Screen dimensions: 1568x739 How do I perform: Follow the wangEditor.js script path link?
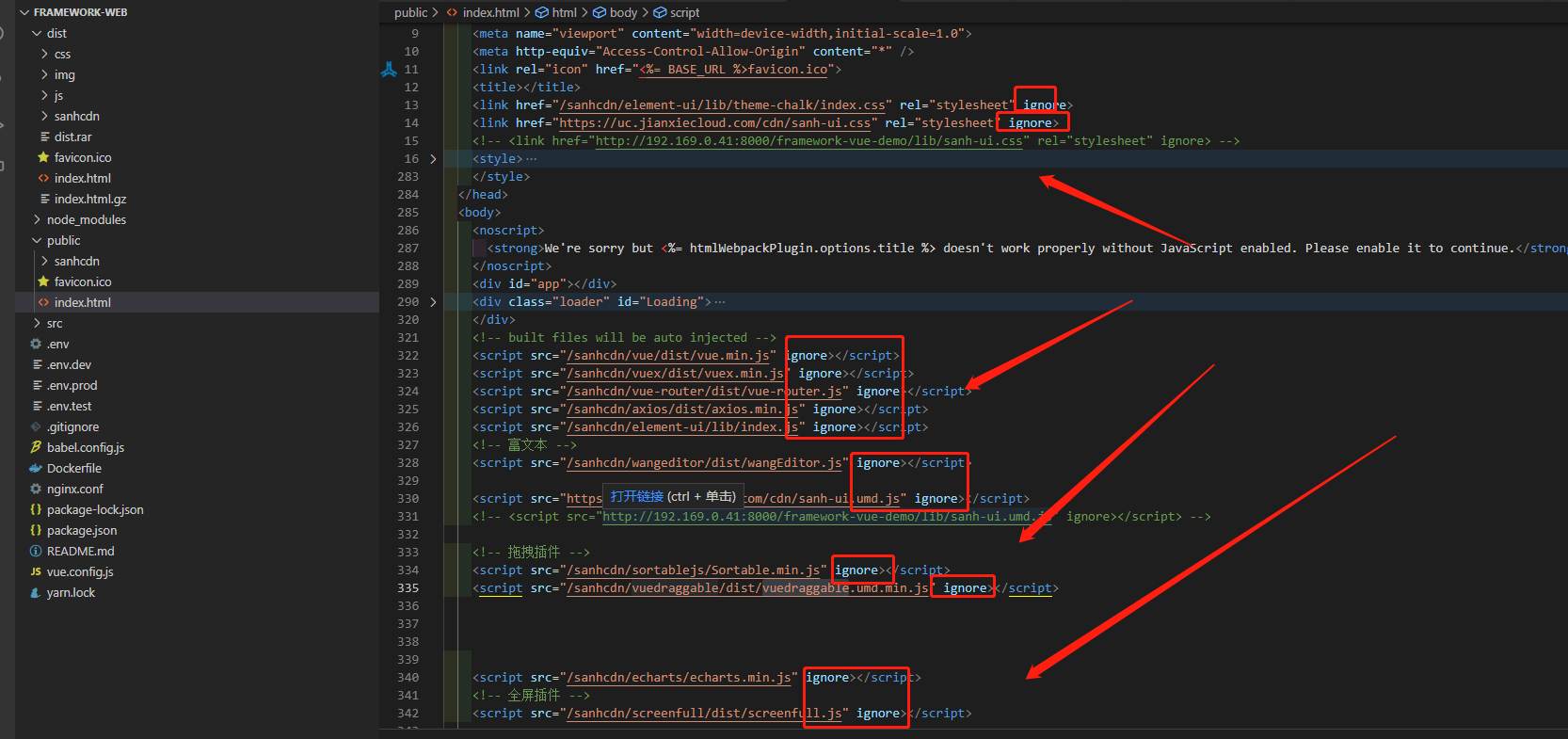click(704, 463)
